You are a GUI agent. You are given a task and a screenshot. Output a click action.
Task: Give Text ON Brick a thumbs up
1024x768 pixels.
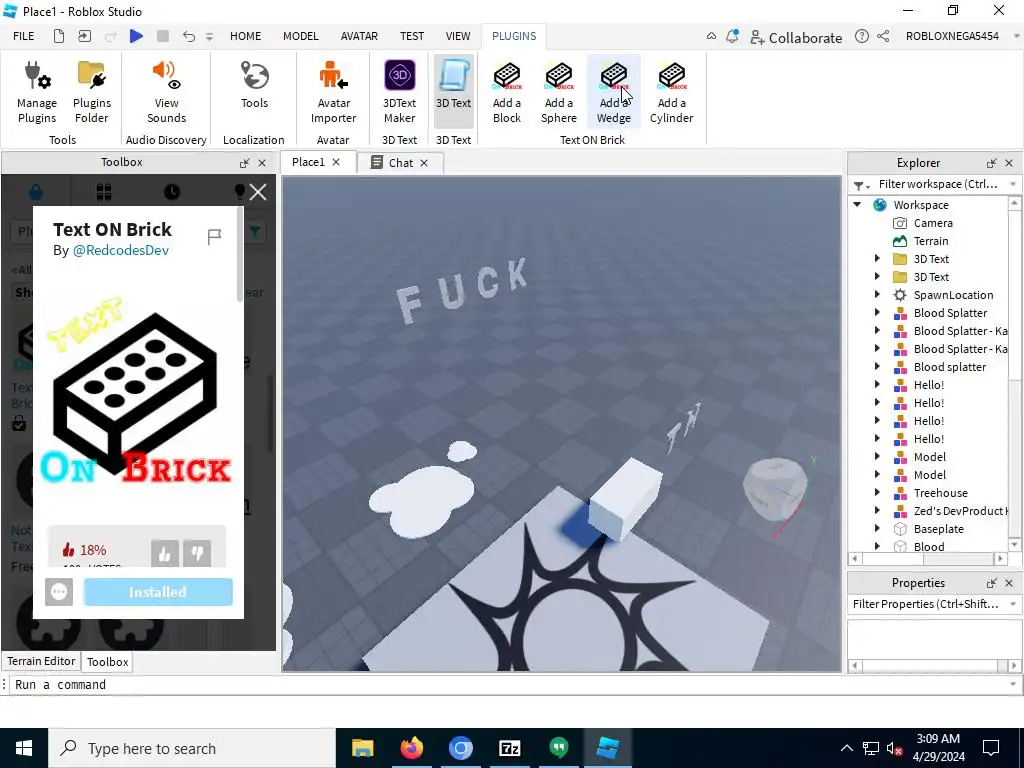[x=165, y=554]
